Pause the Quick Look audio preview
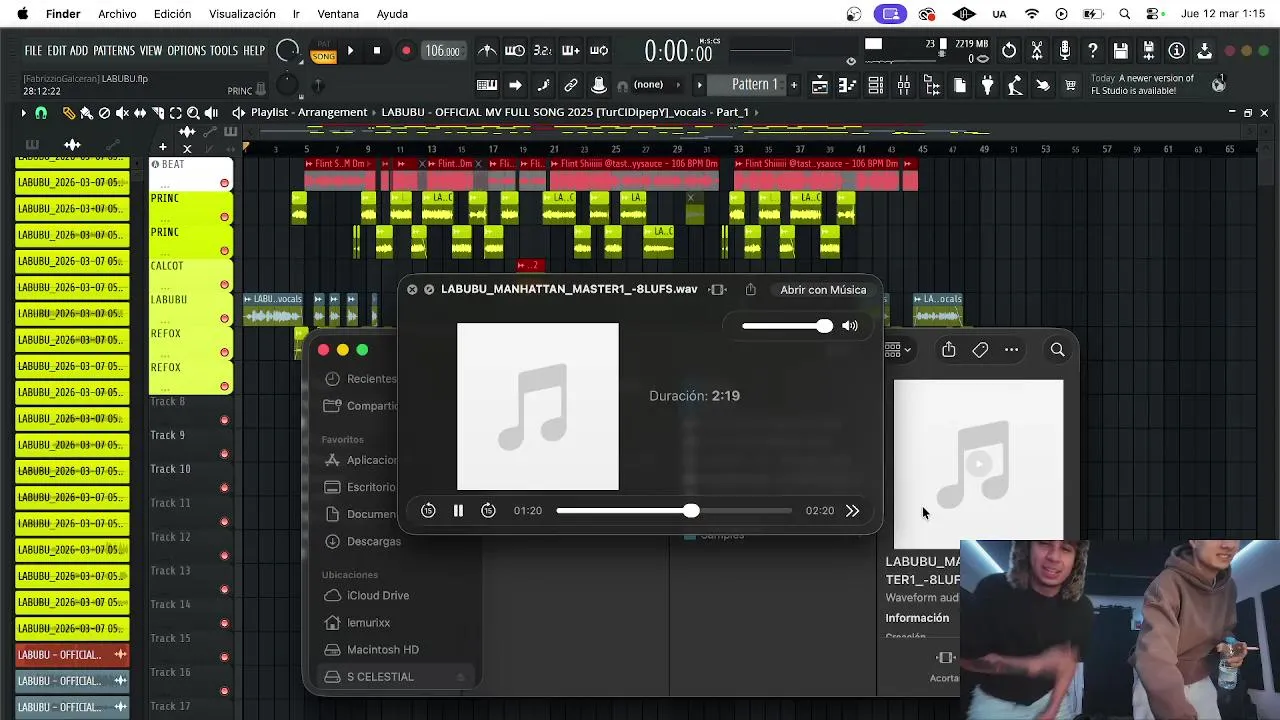The height and width of the screenshot is (720, 1280). (x=458, y=511)
